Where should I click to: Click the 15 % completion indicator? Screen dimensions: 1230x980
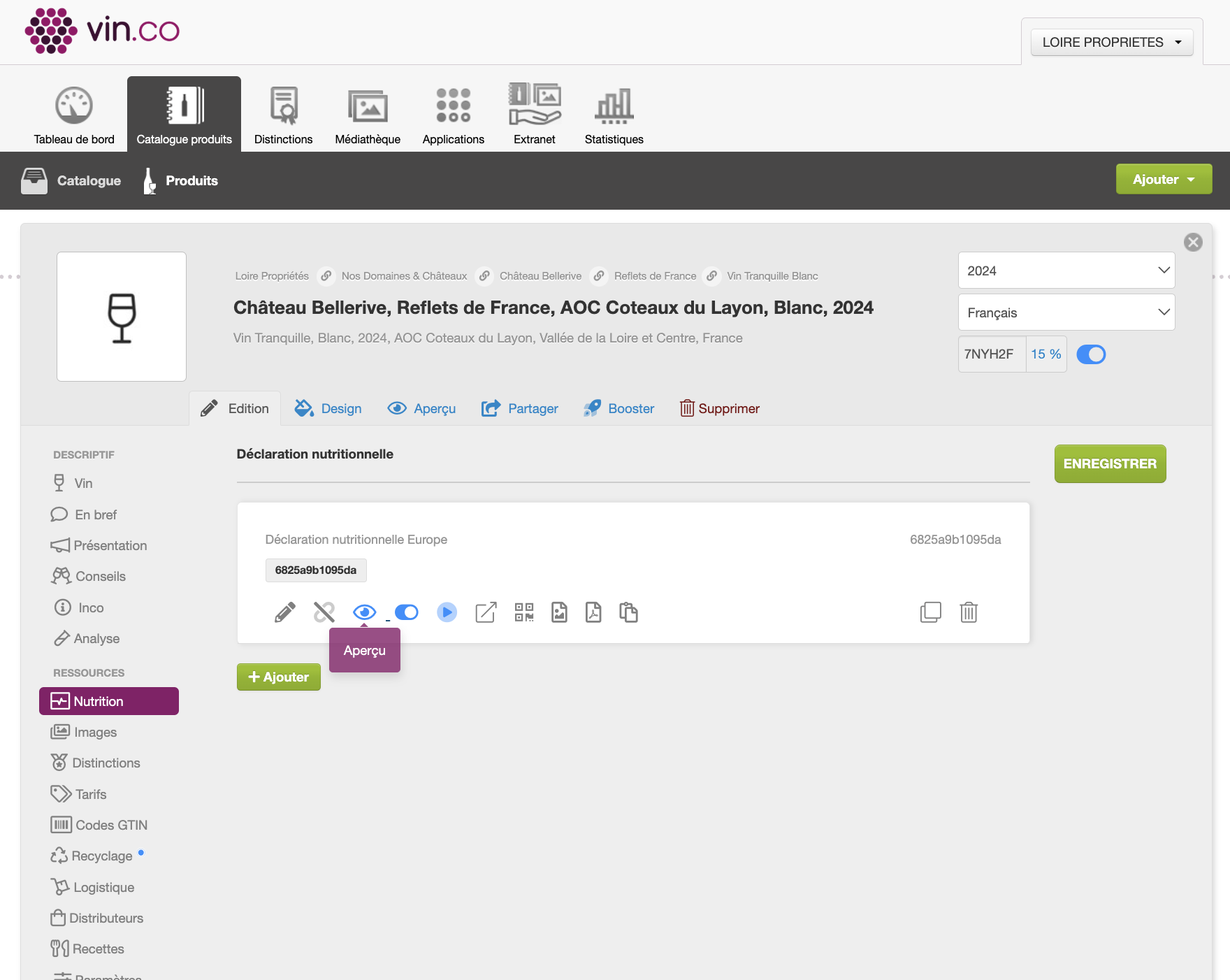(x=1046, y=354)
